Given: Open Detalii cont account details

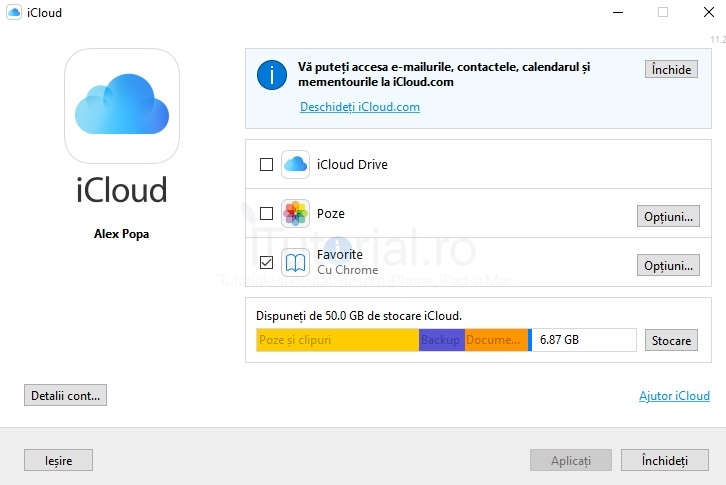Looking at the screenshot, I should pos(65,395).
